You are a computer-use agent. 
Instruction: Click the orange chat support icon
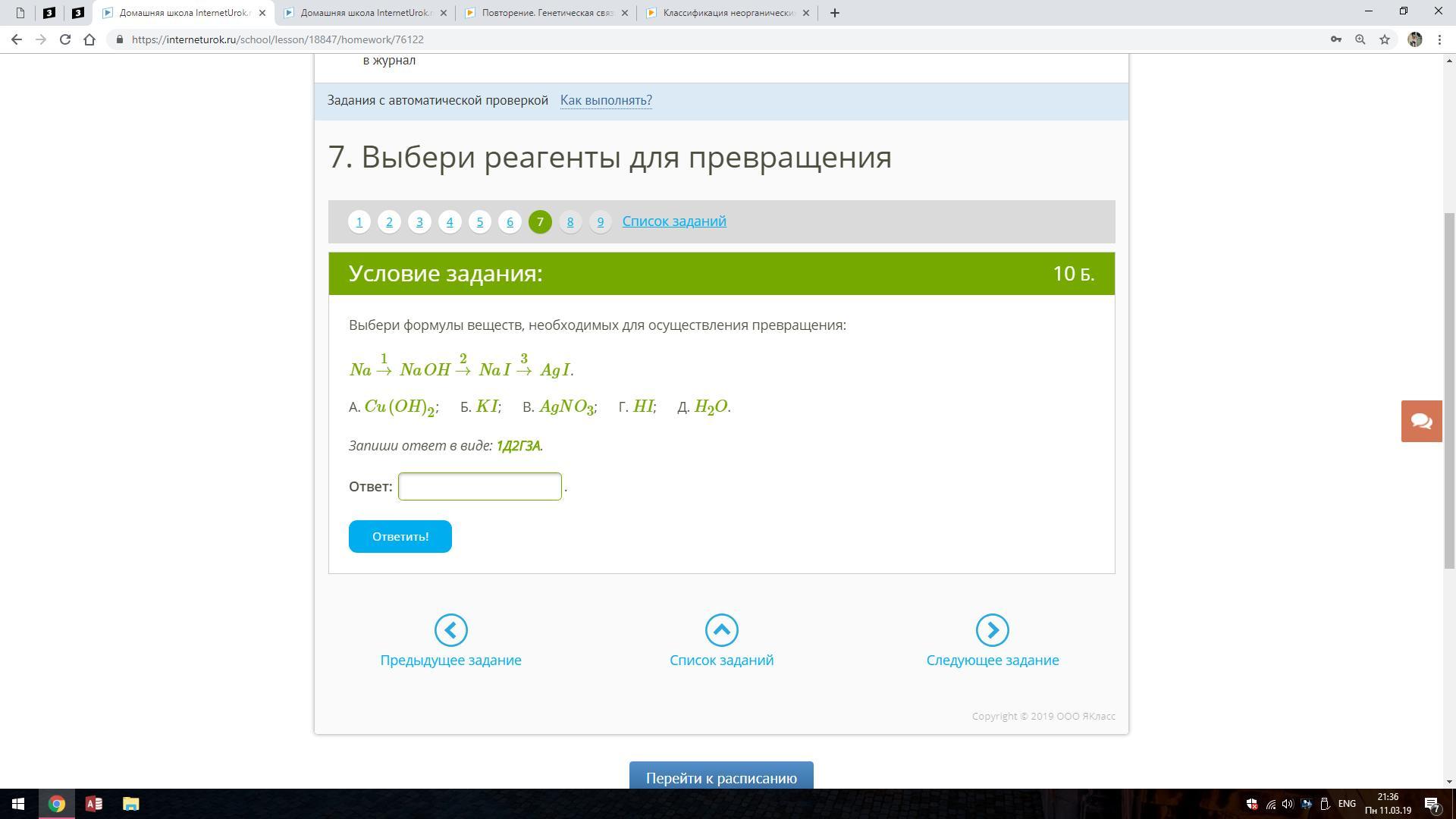[x=1421, y=422]
